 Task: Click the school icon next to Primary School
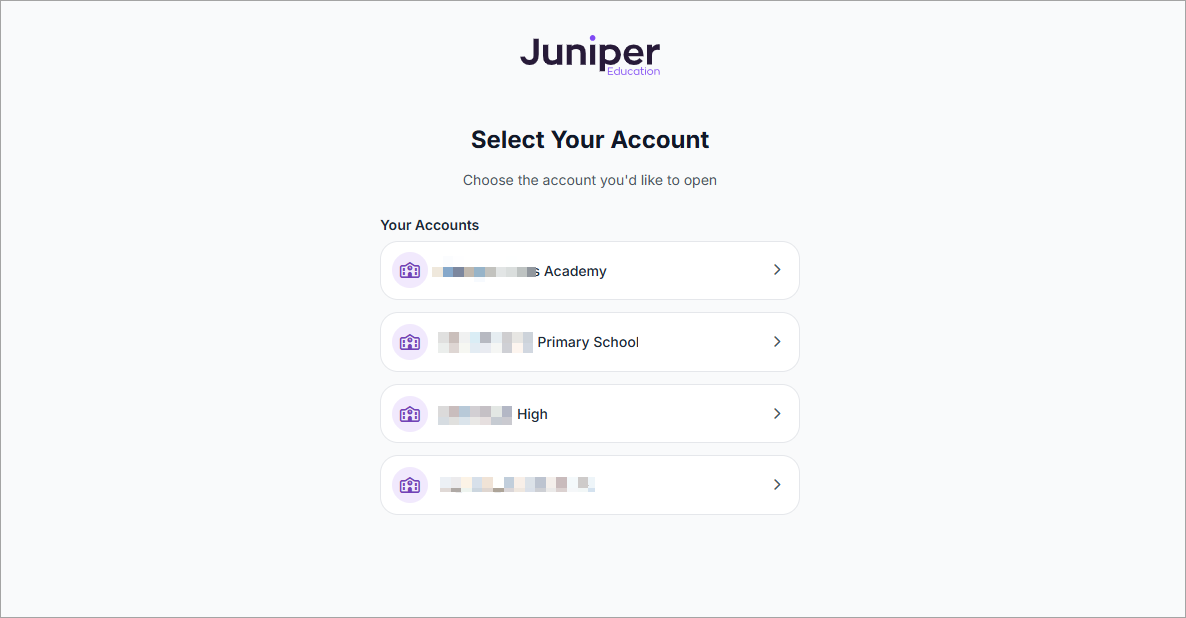point(410,342)
